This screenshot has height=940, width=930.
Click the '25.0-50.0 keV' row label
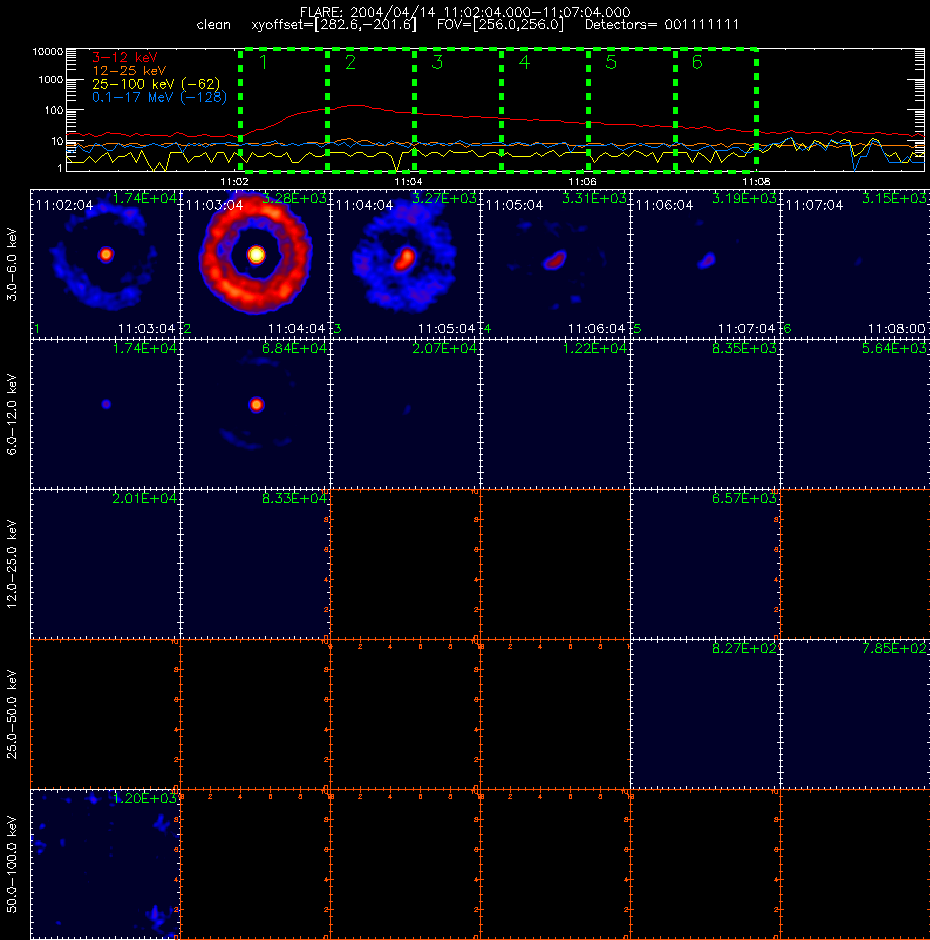point(12,714)
